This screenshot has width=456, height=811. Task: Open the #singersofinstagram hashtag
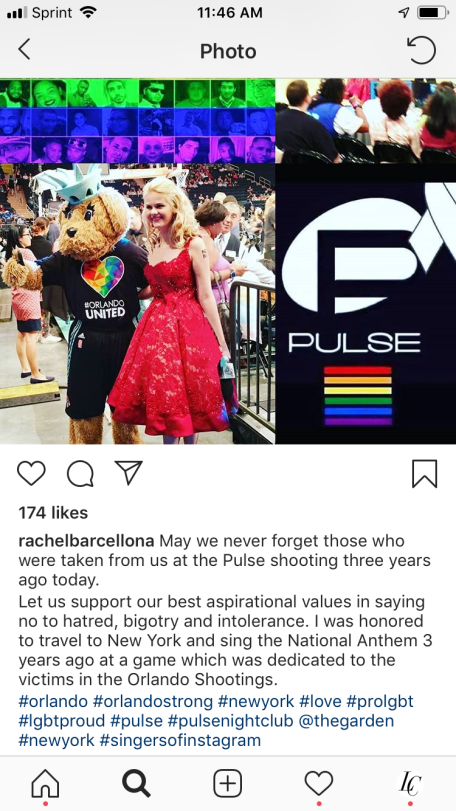tap(180, 740)
